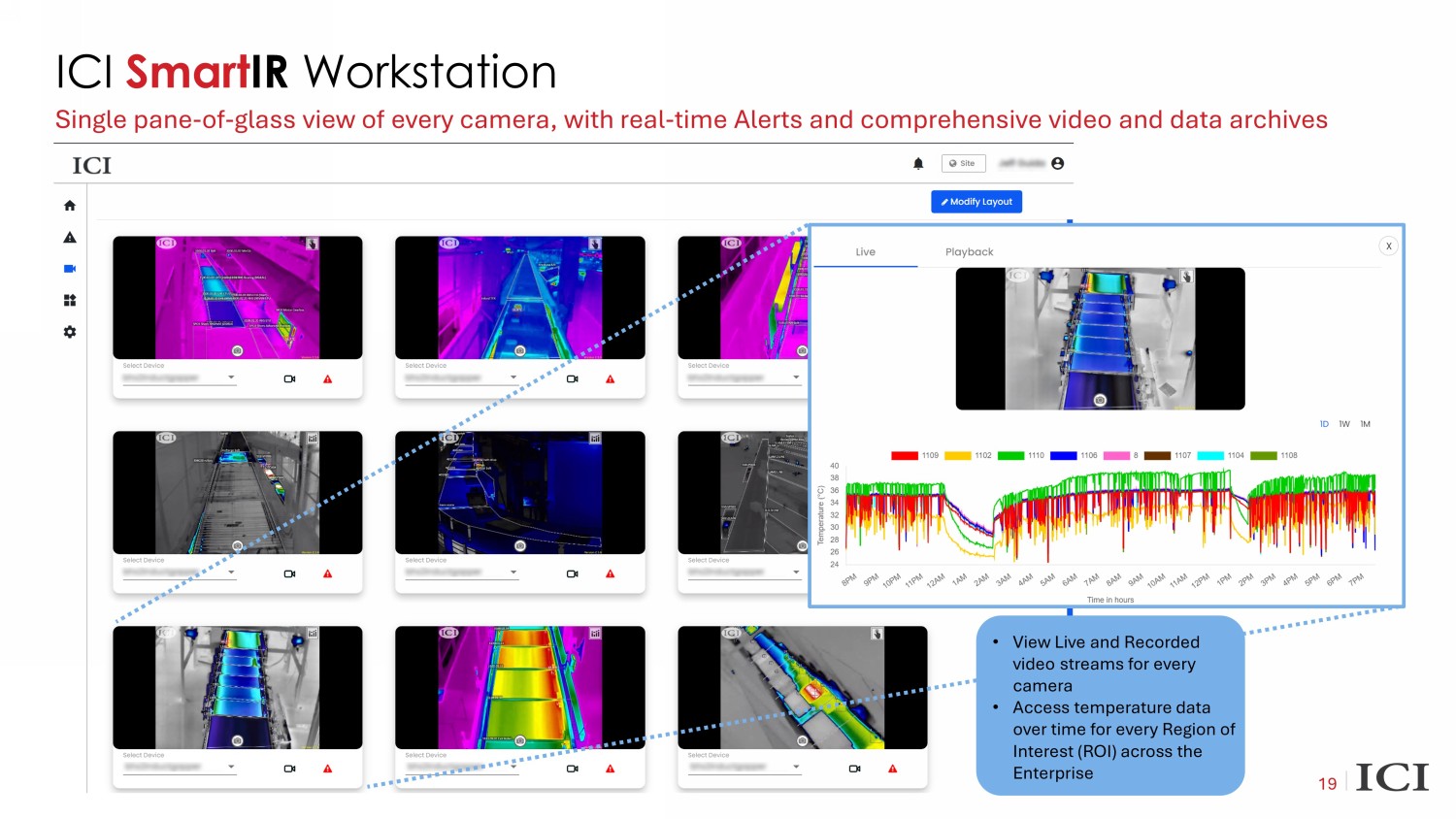Open Settings via the sidebar gear icon

point(70,332)
